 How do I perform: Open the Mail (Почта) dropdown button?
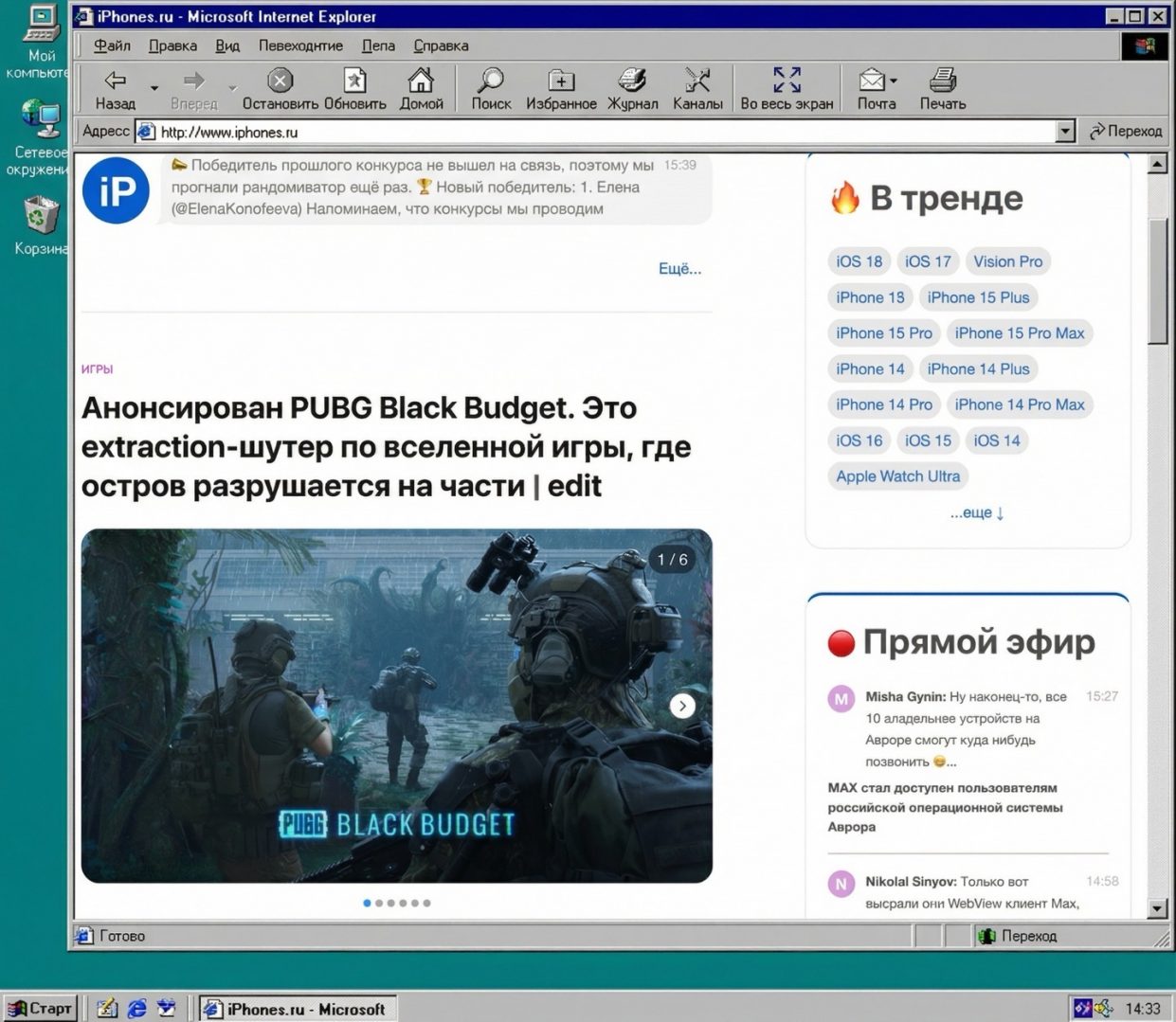[x=877, y=81]
